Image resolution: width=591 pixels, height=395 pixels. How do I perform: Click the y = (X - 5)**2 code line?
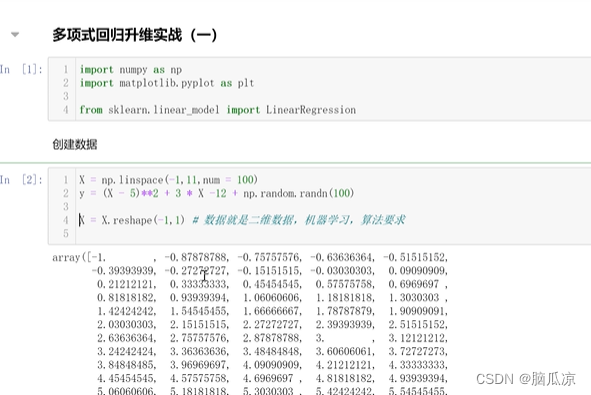pos(217,193)
